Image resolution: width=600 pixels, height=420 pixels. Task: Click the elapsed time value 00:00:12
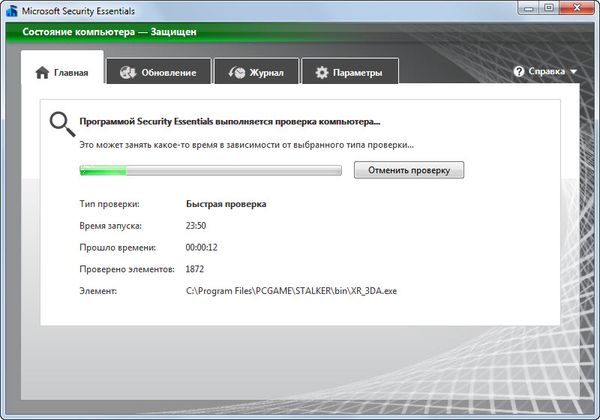[202, 247]
